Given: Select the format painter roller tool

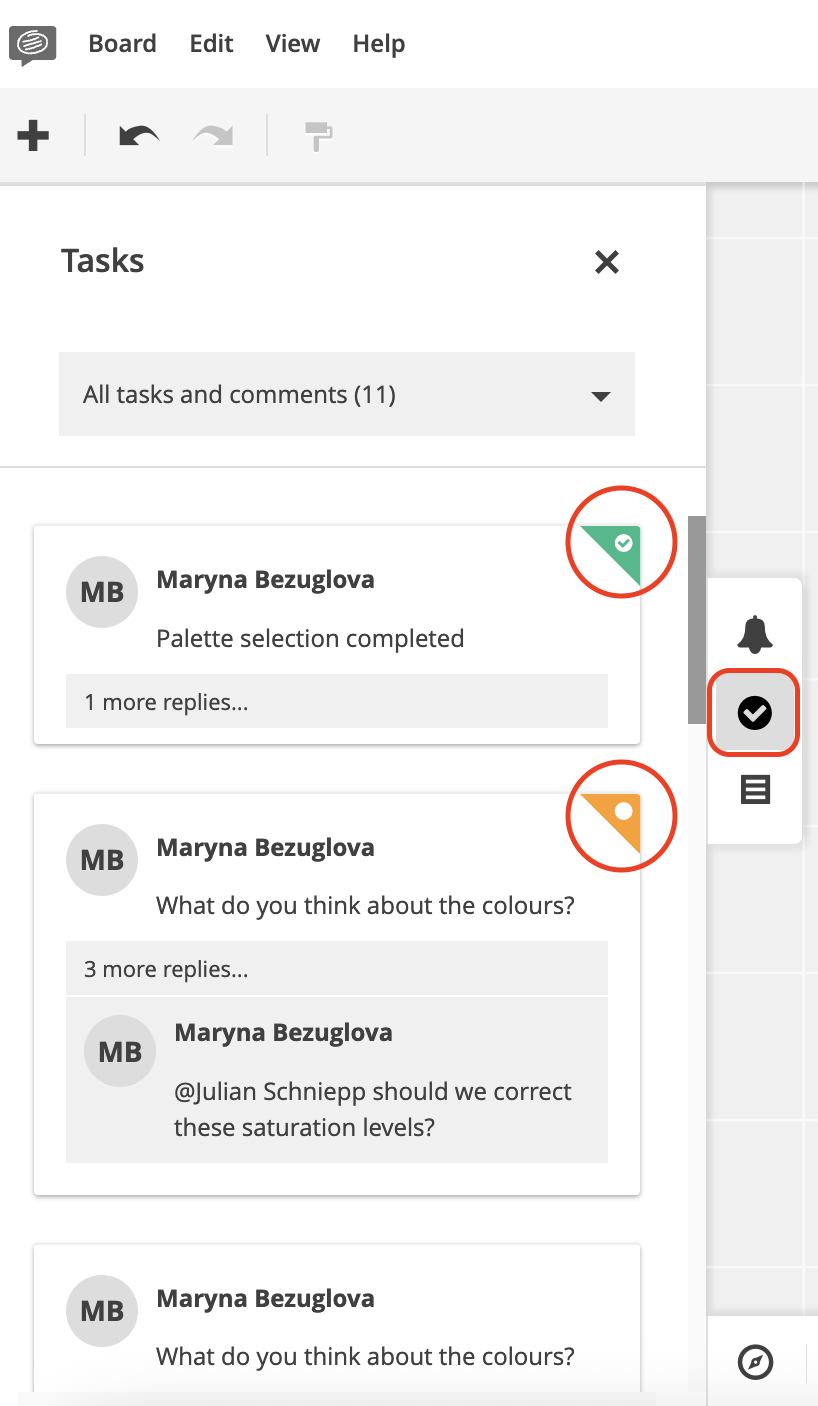Looking at the screenshot, I should [318, 136].
